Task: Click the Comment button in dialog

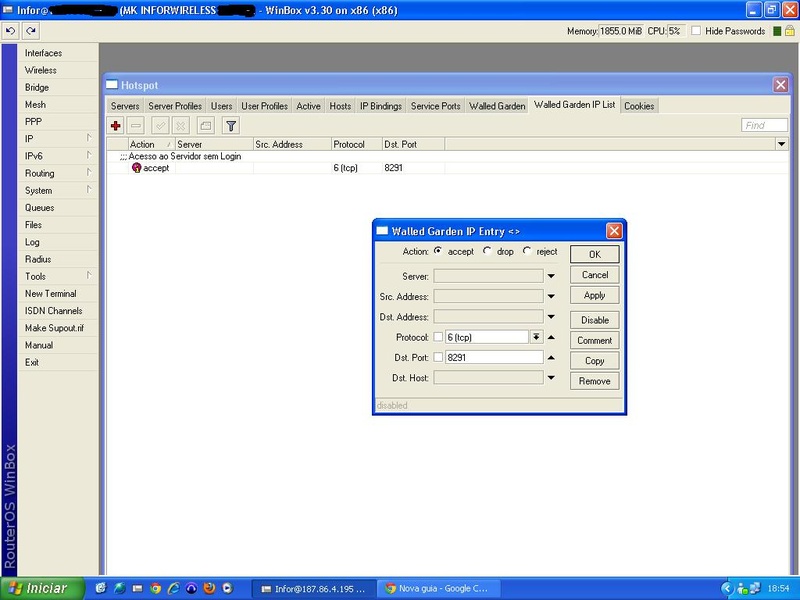Action: tap(594, 340)
